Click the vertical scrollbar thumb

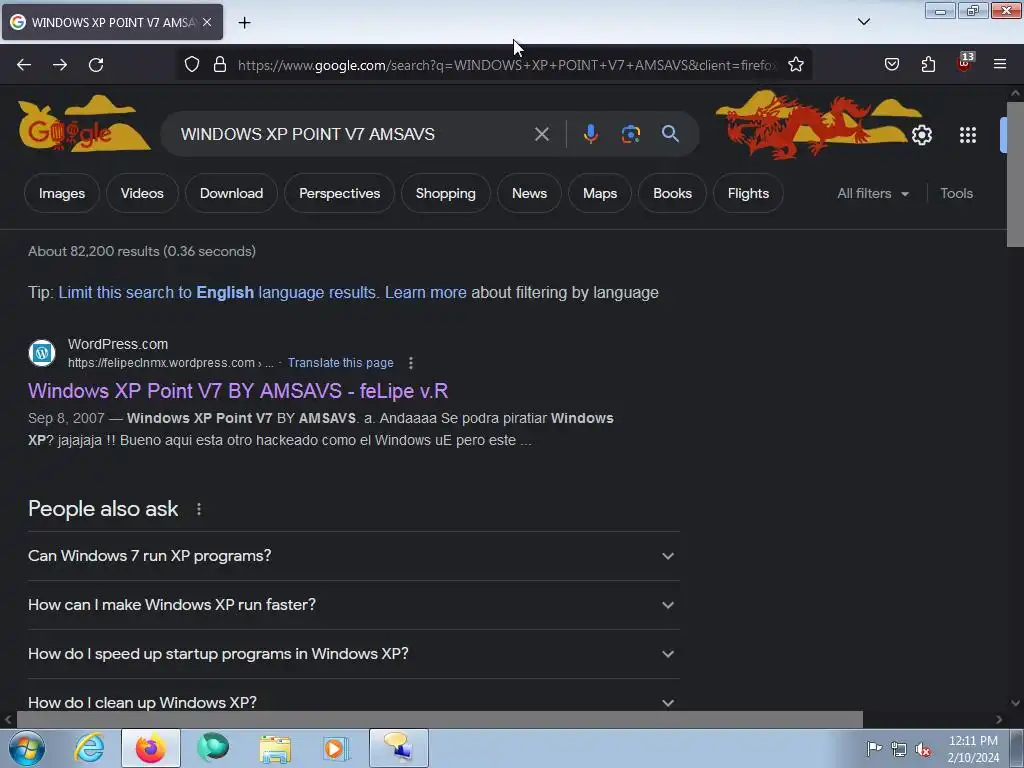(x=1015, y=174)
